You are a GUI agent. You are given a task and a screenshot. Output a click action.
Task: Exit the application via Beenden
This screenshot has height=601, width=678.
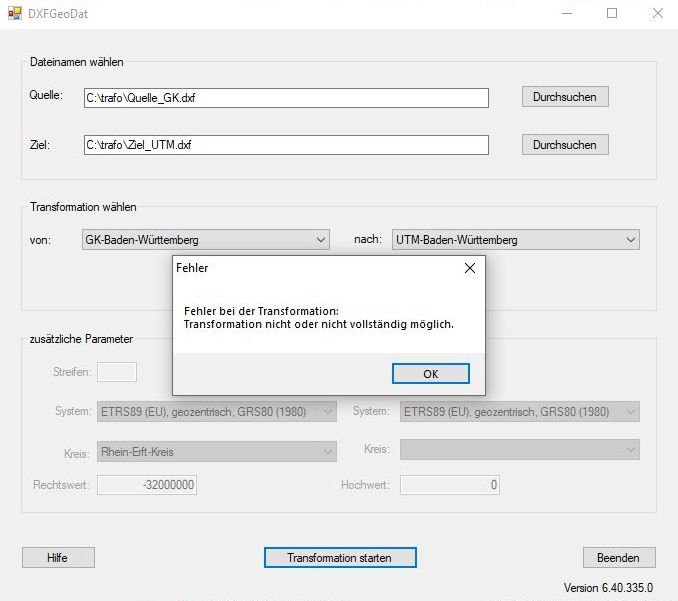click(619, 558)
